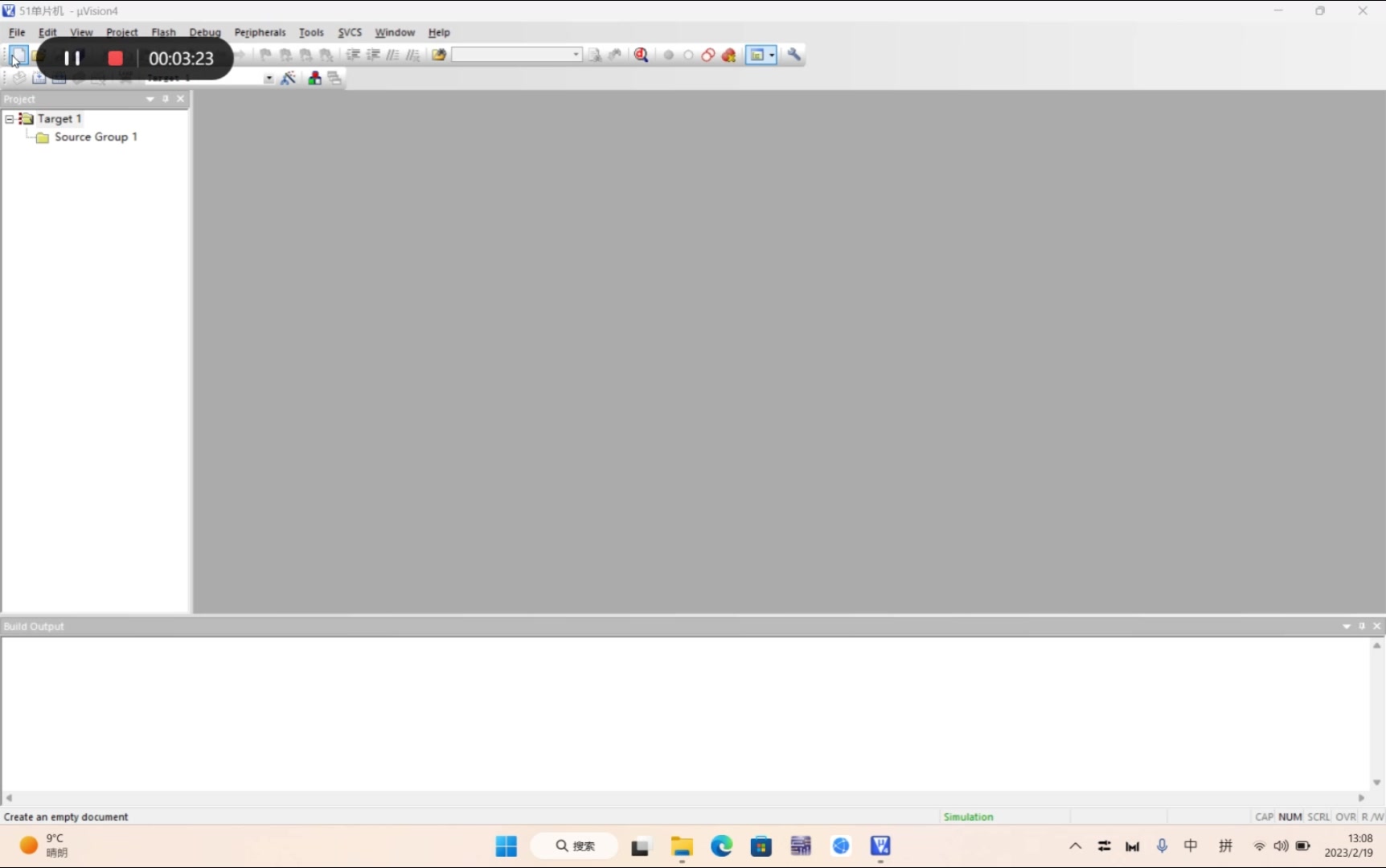Image resolution: width=1386 pixels, height=868 pixels.
Task: Comment out the selected text
Action: tap(393, 55)
